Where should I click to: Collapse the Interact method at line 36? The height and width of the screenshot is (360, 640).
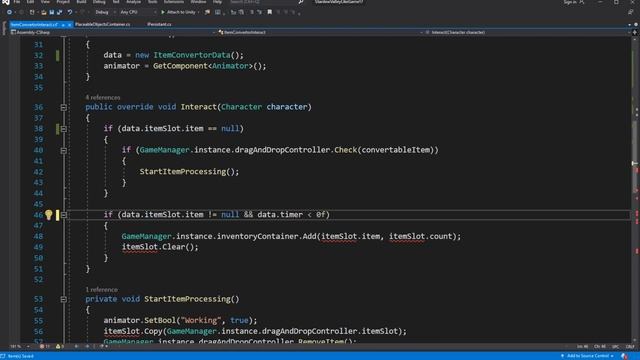click(x=64, y=107)
